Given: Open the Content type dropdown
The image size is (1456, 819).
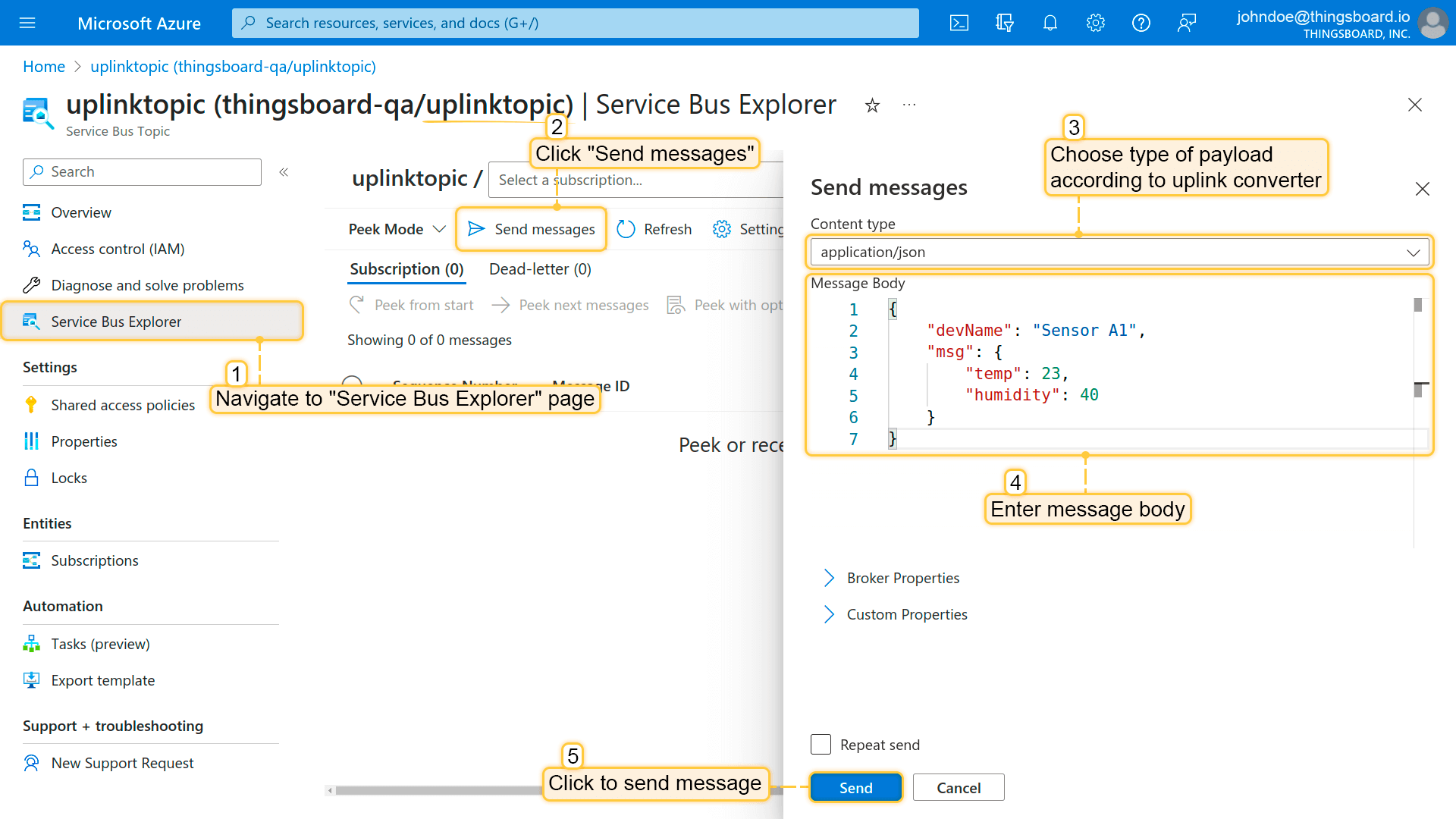Looking at the screenshot, I should (x=1119, y=252).
